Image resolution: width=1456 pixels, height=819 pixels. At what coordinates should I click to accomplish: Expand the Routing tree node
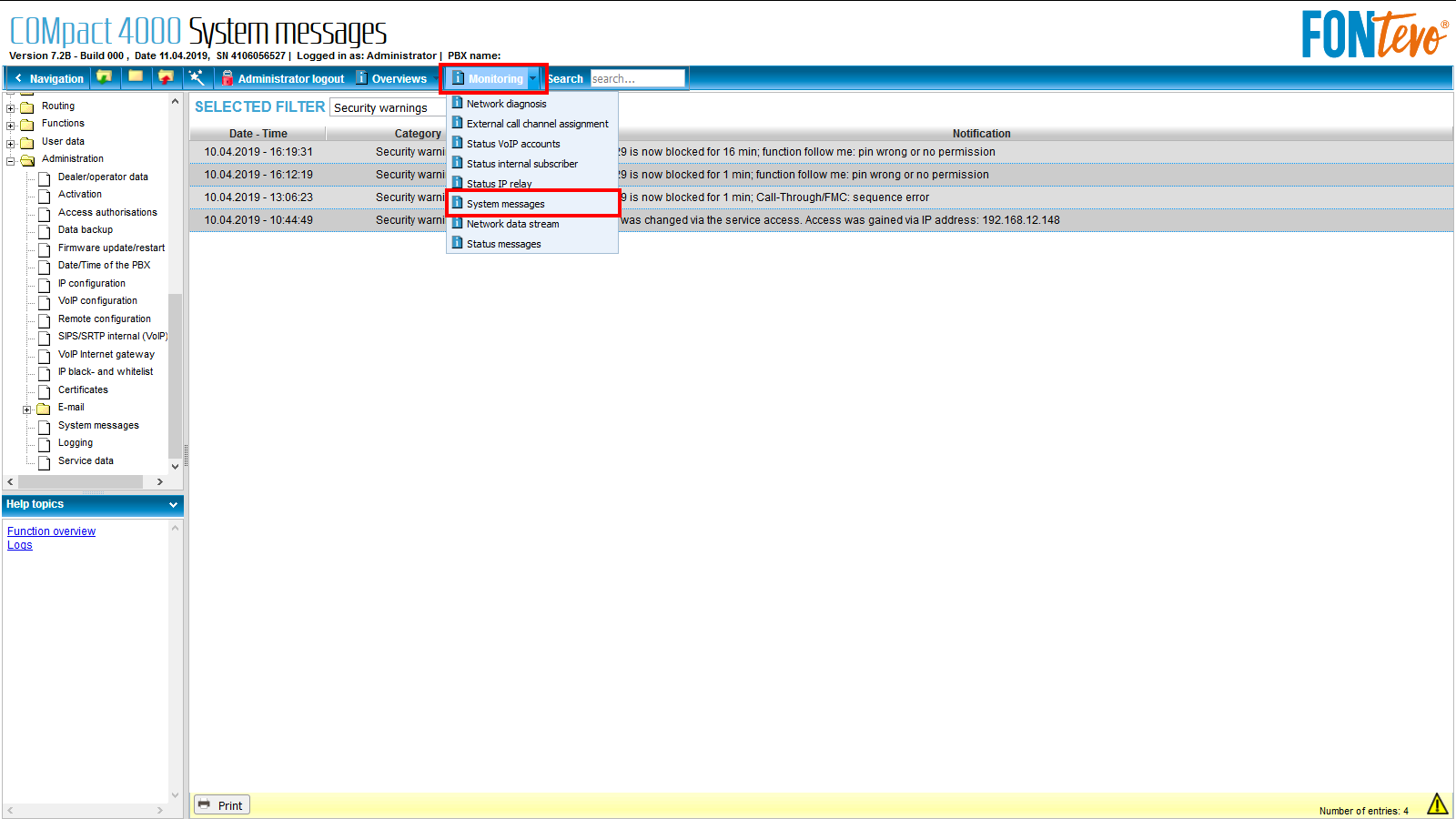[x=11, y=107]
